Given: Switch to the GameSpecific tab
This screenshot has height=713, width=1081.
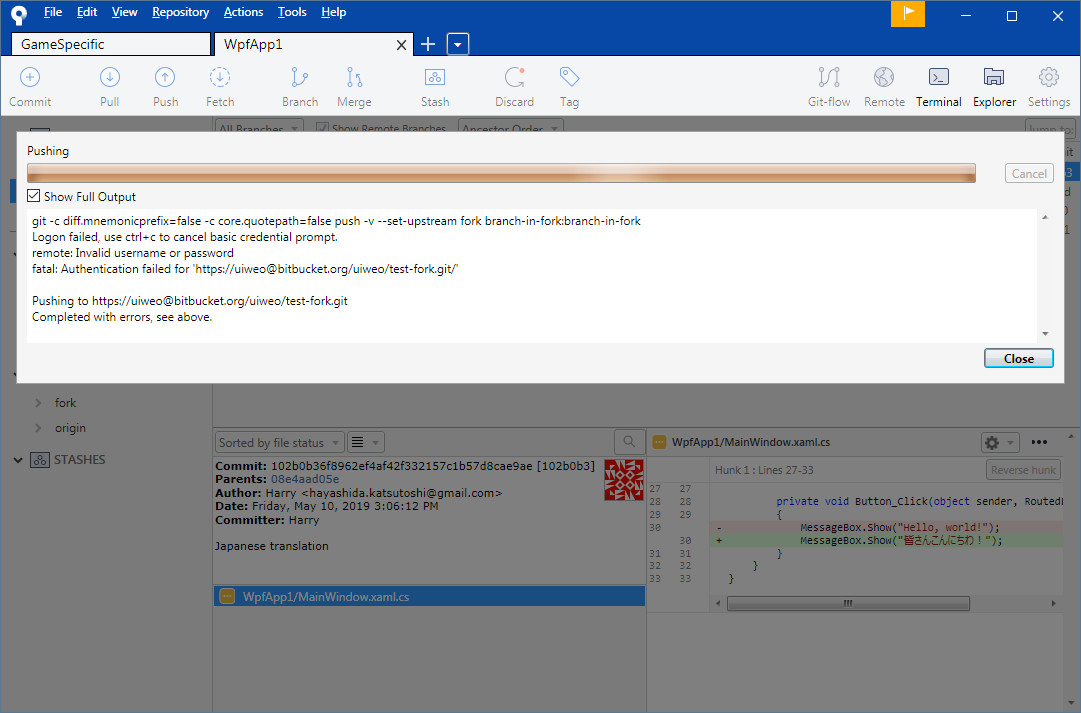Looking at the screenshot, I should point(111,44).
